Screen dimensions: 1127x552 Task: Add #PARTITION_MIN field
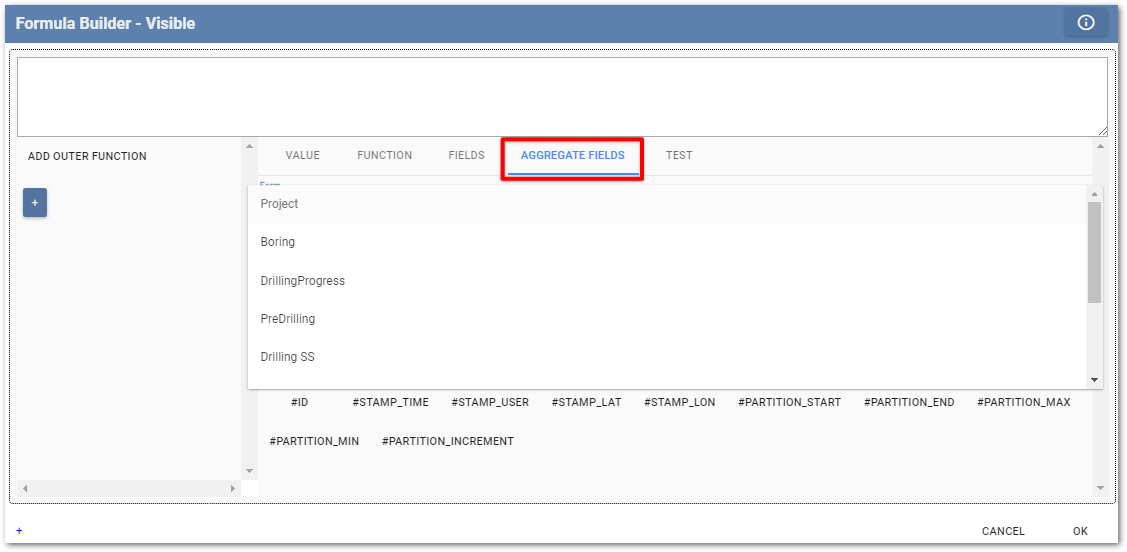314,441
